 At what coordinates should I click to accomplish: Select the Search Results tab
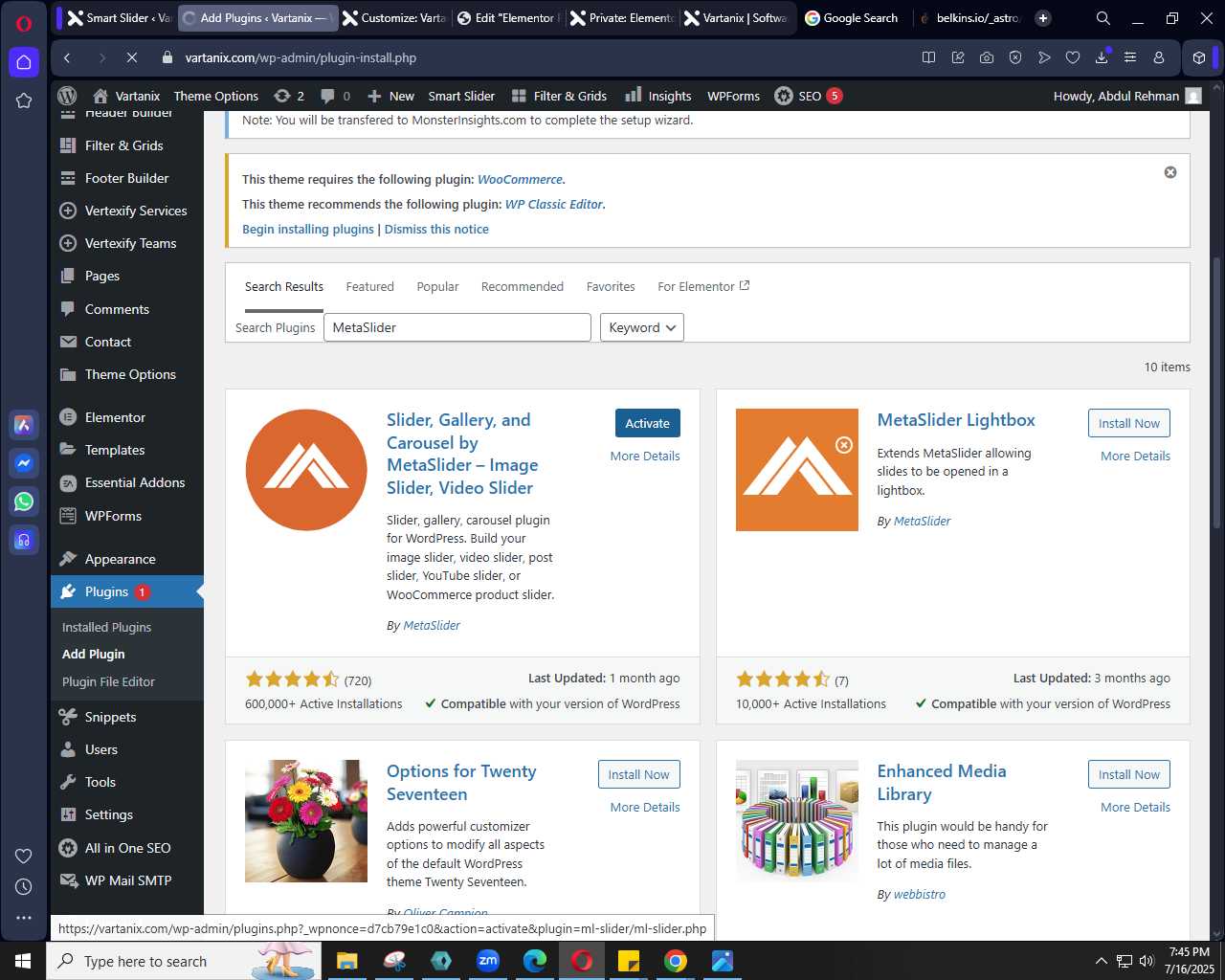coord(284,286)
